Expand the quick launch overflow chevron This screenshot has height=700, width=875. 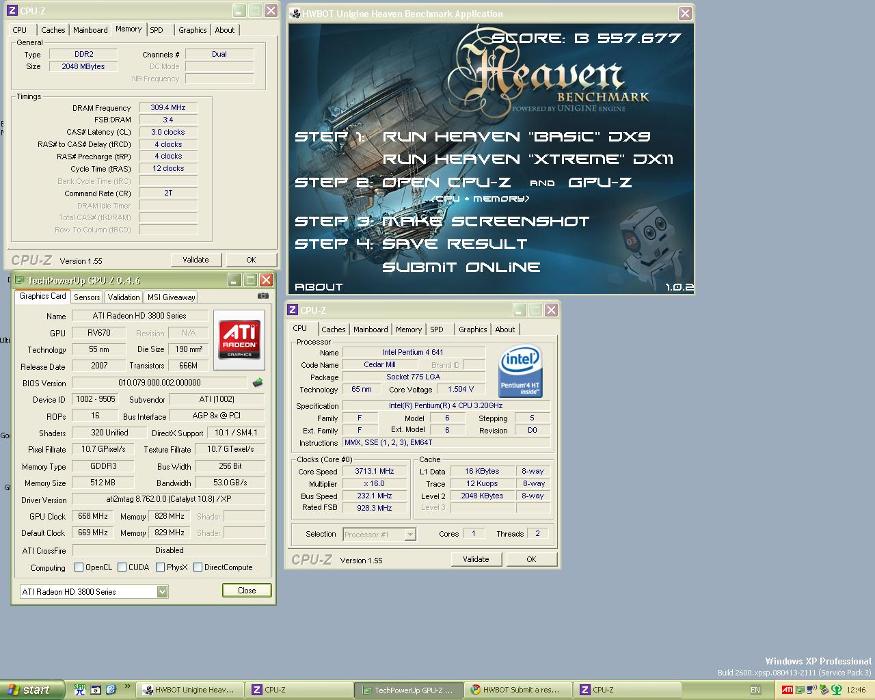pos(127,687)
